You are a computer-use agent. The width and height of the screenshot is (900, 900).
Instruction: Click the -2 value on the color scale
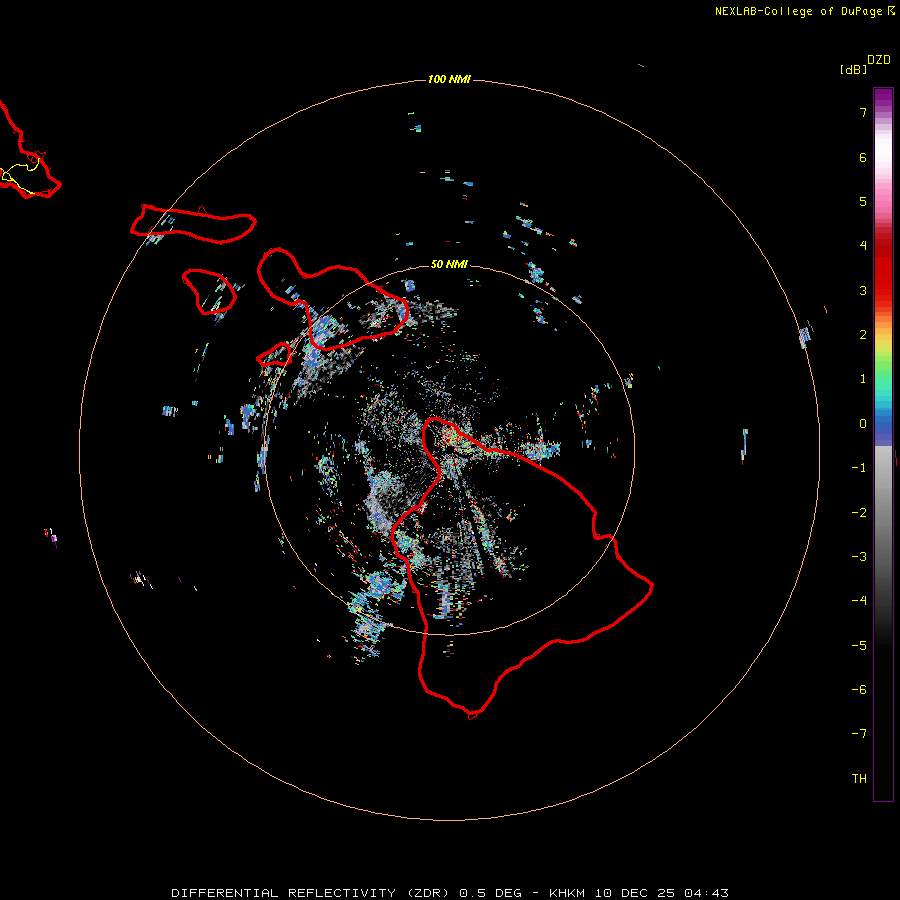point(859,513)
